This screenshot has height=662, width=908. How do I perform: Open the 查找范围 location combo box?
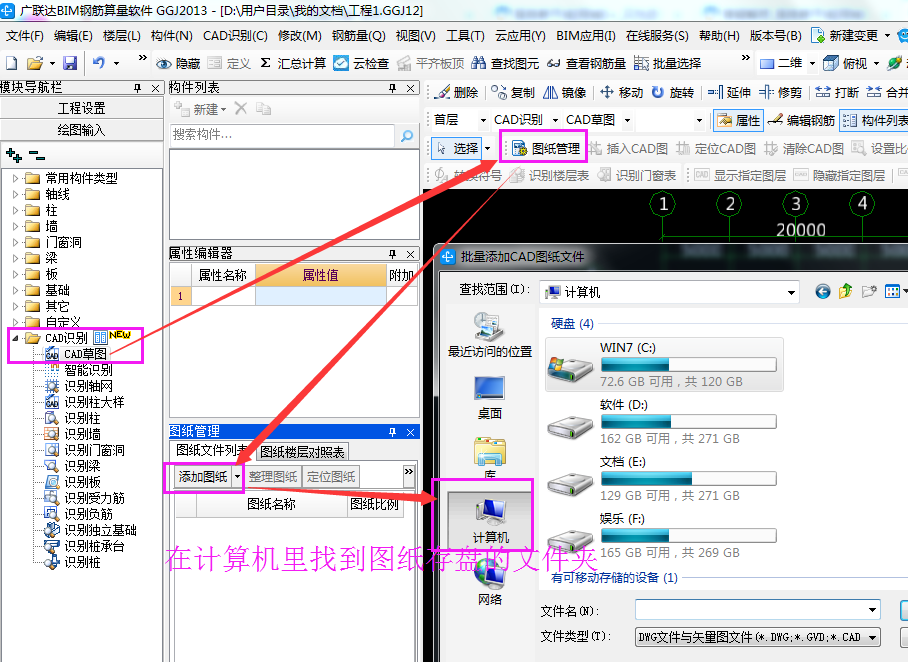[669, 292]
